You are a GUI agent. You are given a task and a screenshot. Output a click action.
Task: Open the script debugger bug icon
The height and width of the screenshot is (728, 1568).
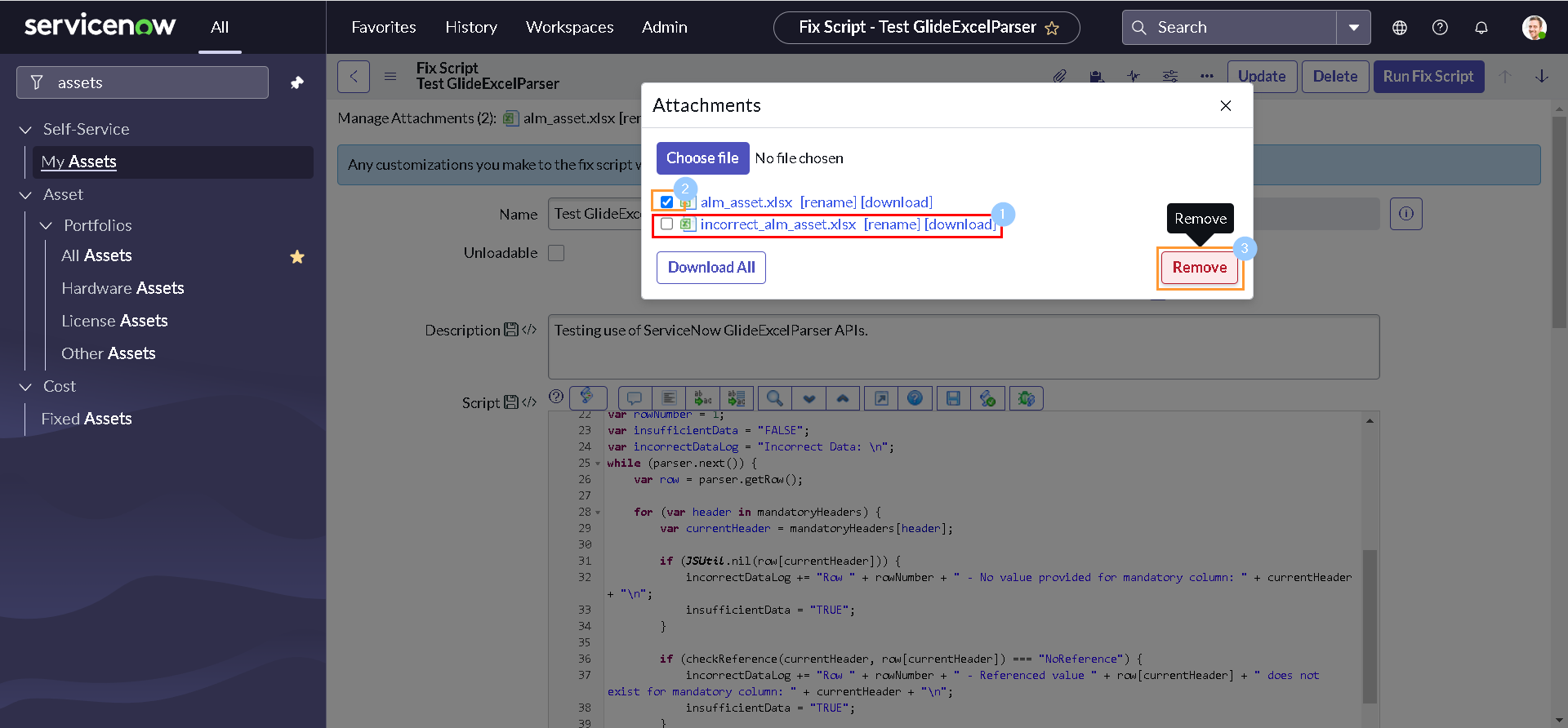pyautogui.click(x=1027, y=398)
